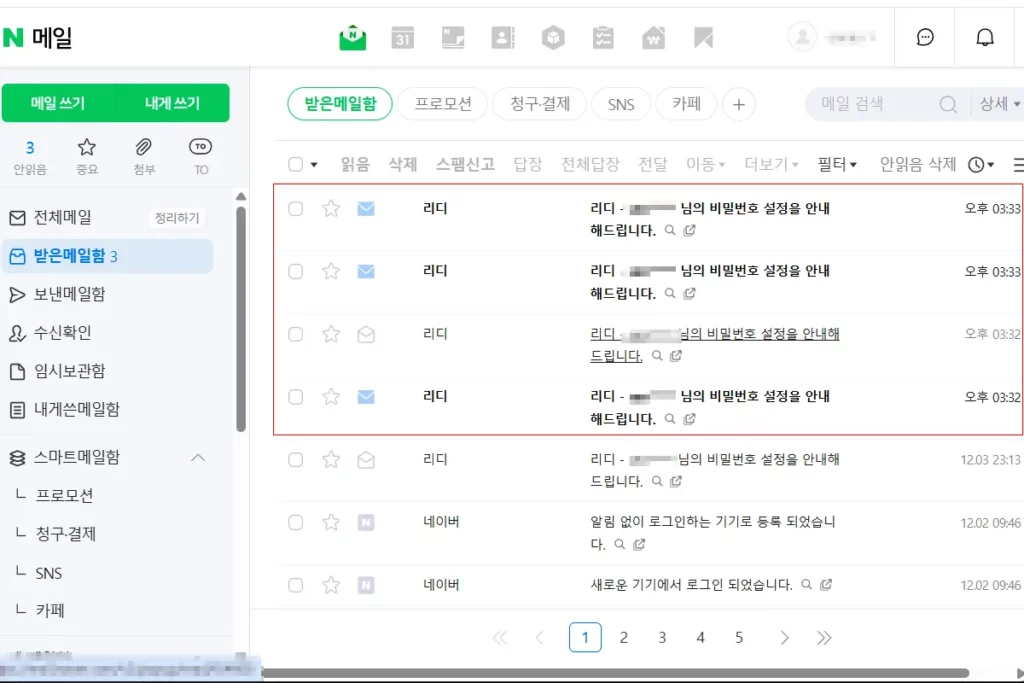The width and height of the screenshot is (1024, 683).
Task: Switch to the SNS tab
Action: [x=620, y=104]
